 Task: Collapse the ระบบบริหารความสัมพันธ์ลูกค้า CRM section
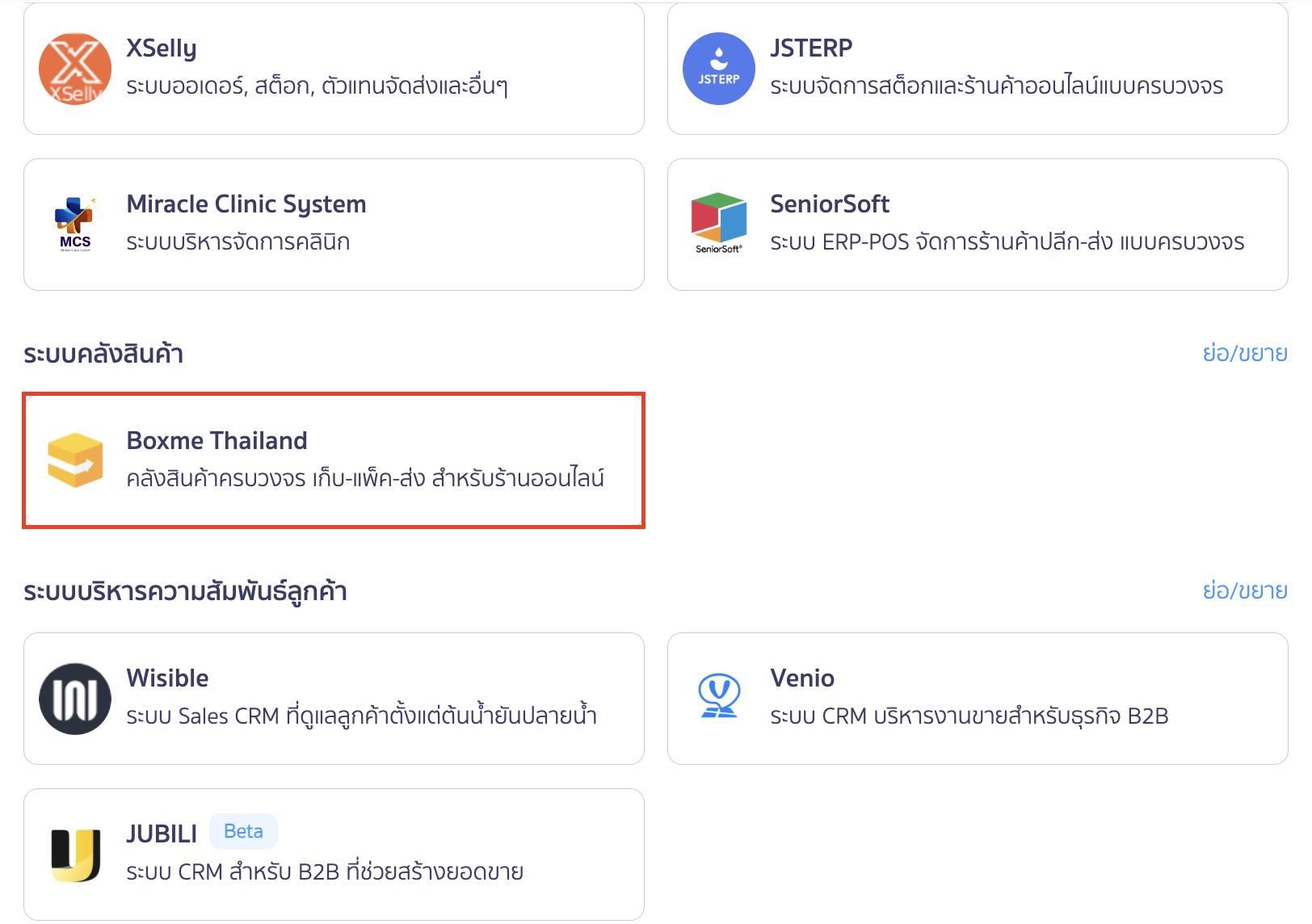(1245, 590)
